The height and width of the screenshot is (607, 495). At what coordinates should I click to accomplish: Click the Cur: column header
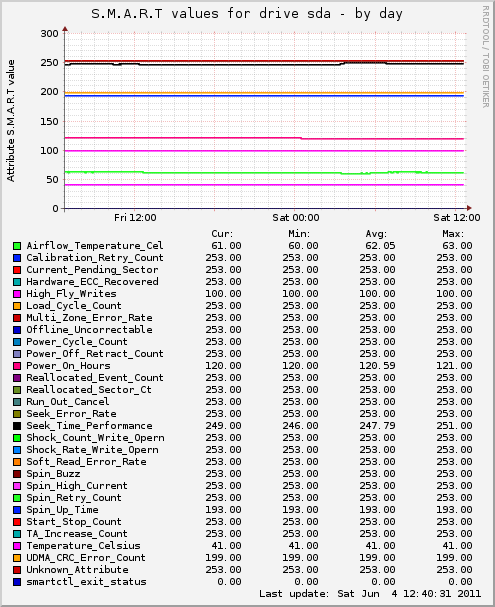coord(222,234)
